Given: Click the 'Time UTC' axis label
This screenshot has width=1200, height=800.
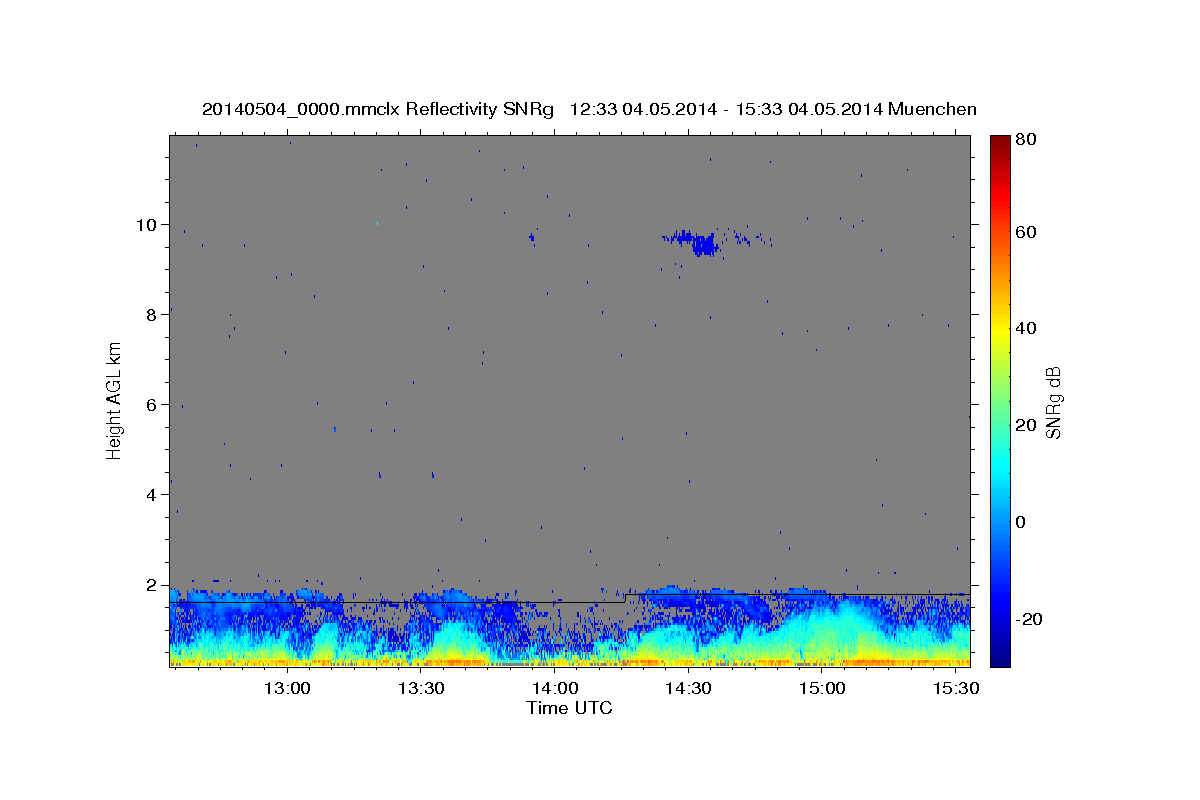Looking at the screenshot, I should (569, 708).
